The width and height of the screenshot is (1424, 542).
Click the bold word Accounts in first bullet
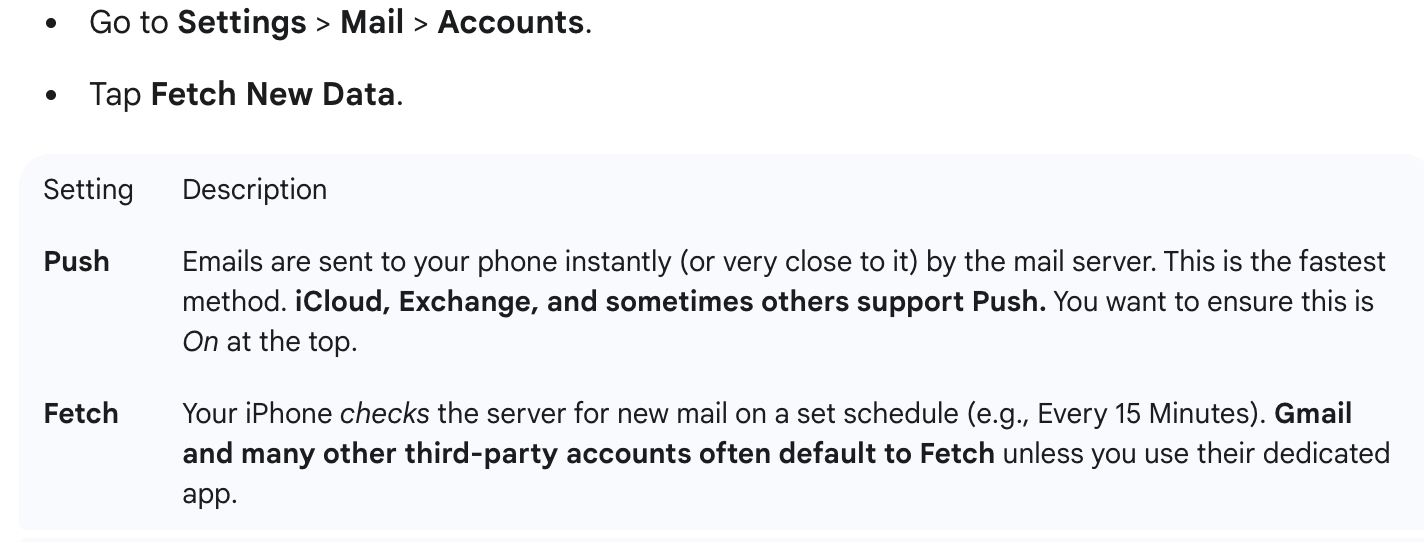tap(511, 22)
